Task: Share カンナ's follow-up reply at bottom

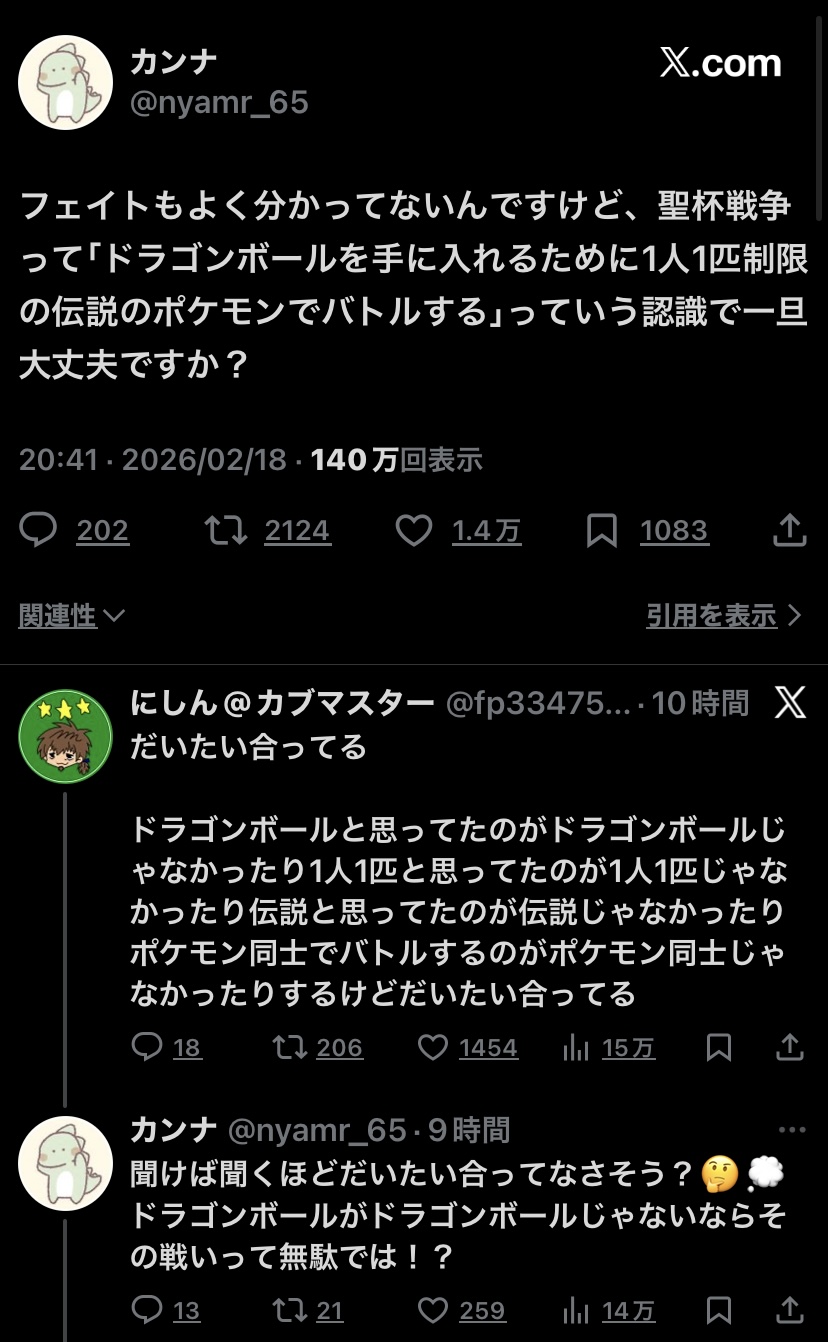Action: [x=790, y=1310]
